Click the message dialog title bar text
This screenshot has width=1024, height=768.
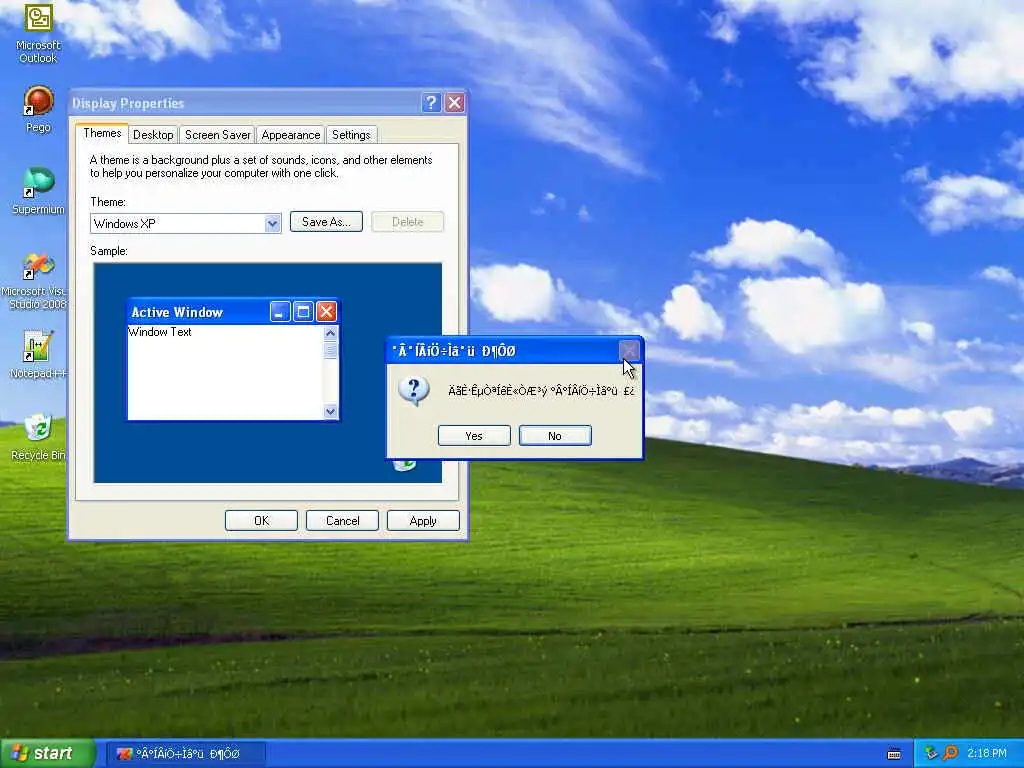[x=453, y=351]
